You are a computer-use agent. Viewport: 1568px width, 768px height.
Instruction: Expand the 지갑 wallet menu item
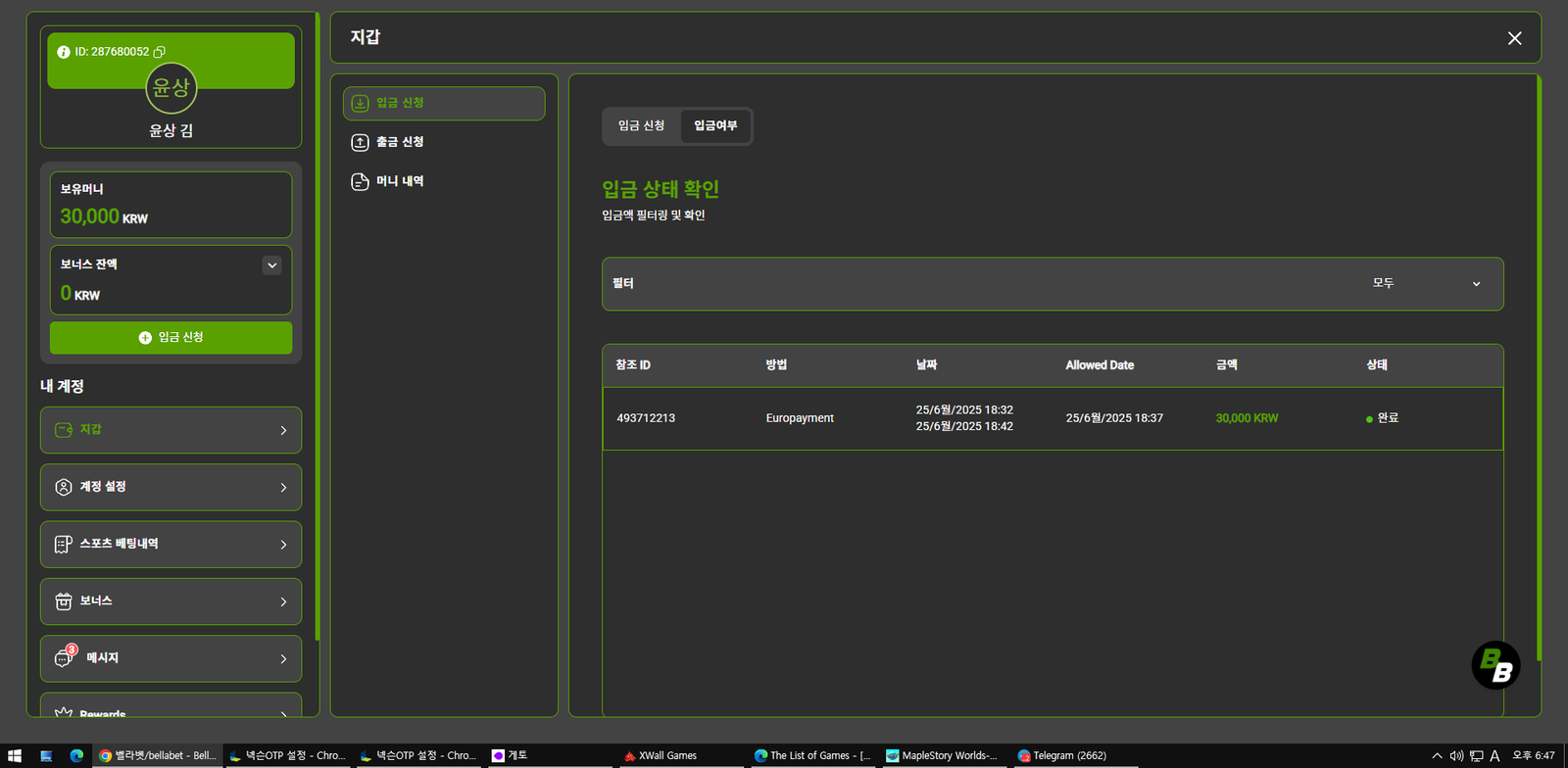[171, 430]
